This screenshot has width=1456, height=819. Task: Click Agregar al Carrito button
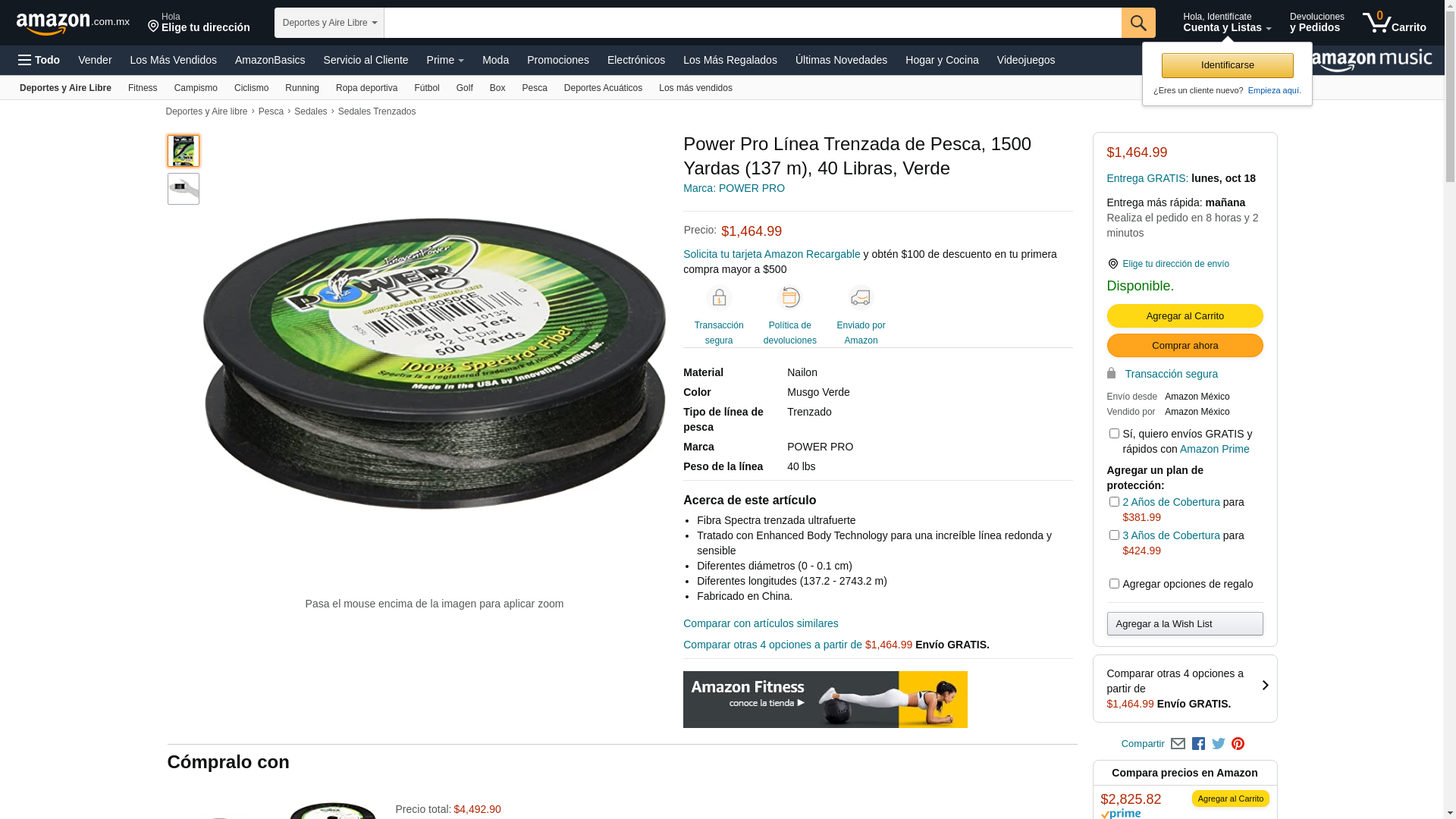pos(1185,315)
